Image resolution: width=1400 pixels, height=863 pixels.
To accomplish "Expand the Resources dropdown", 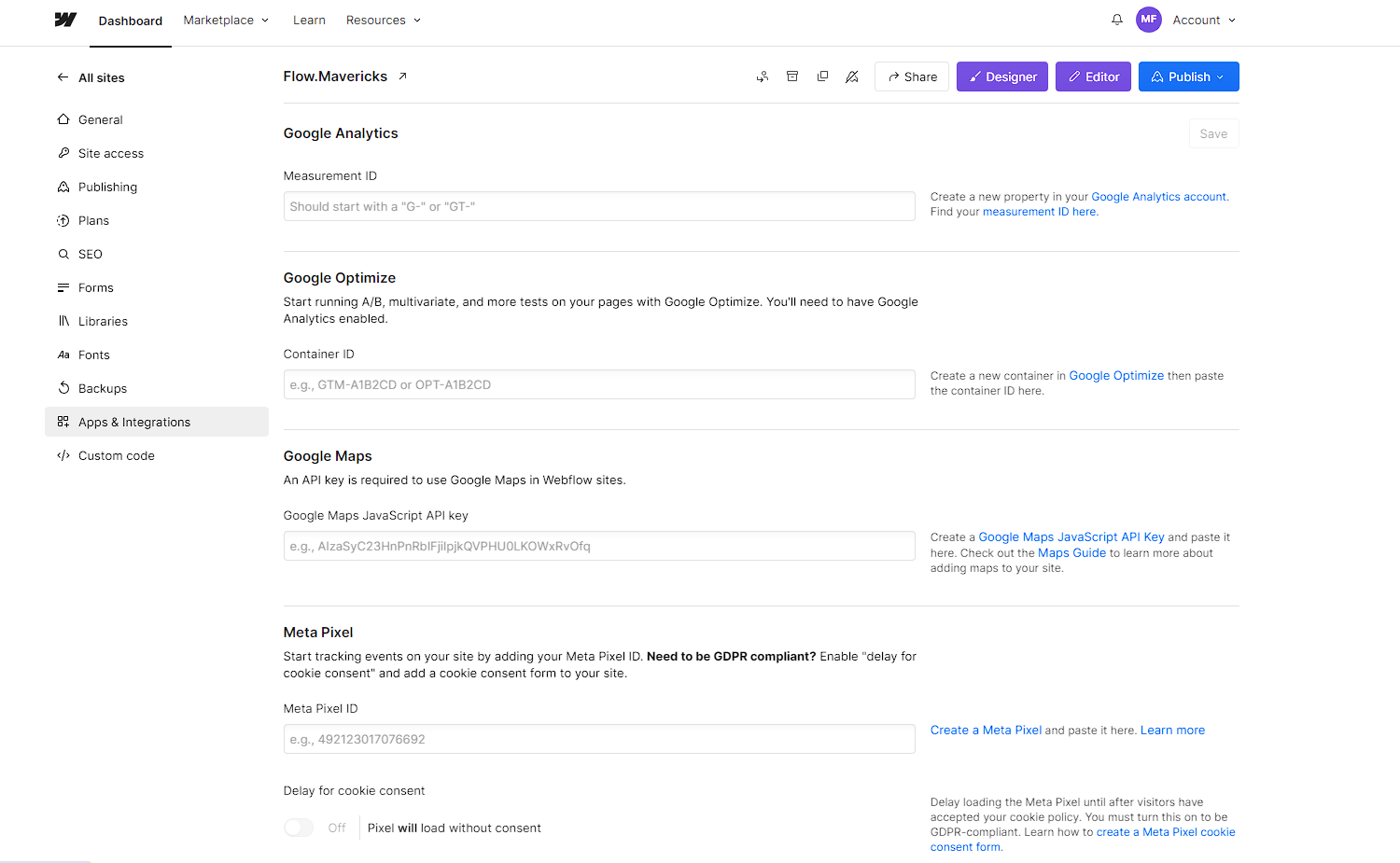I will (384, 20).
